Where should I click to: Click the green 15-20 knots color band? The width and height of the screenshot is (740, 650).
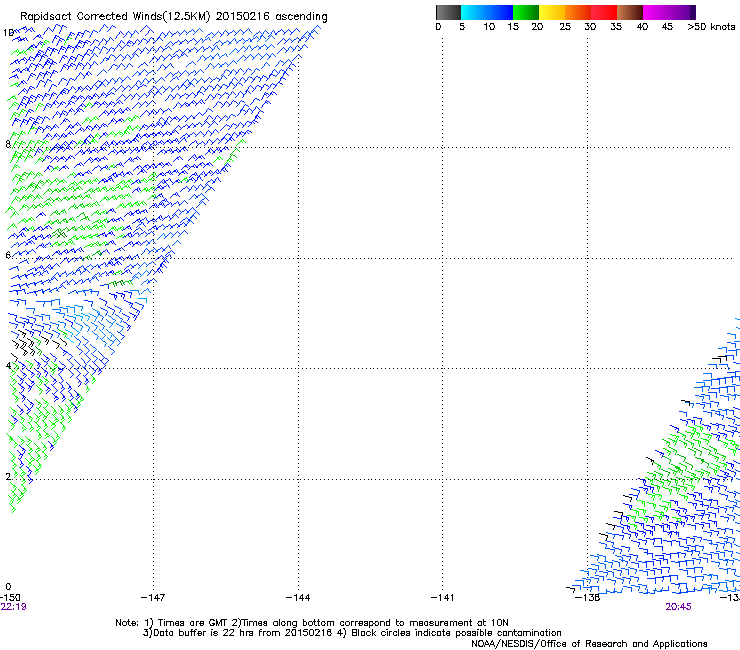(x=526, y=12)
